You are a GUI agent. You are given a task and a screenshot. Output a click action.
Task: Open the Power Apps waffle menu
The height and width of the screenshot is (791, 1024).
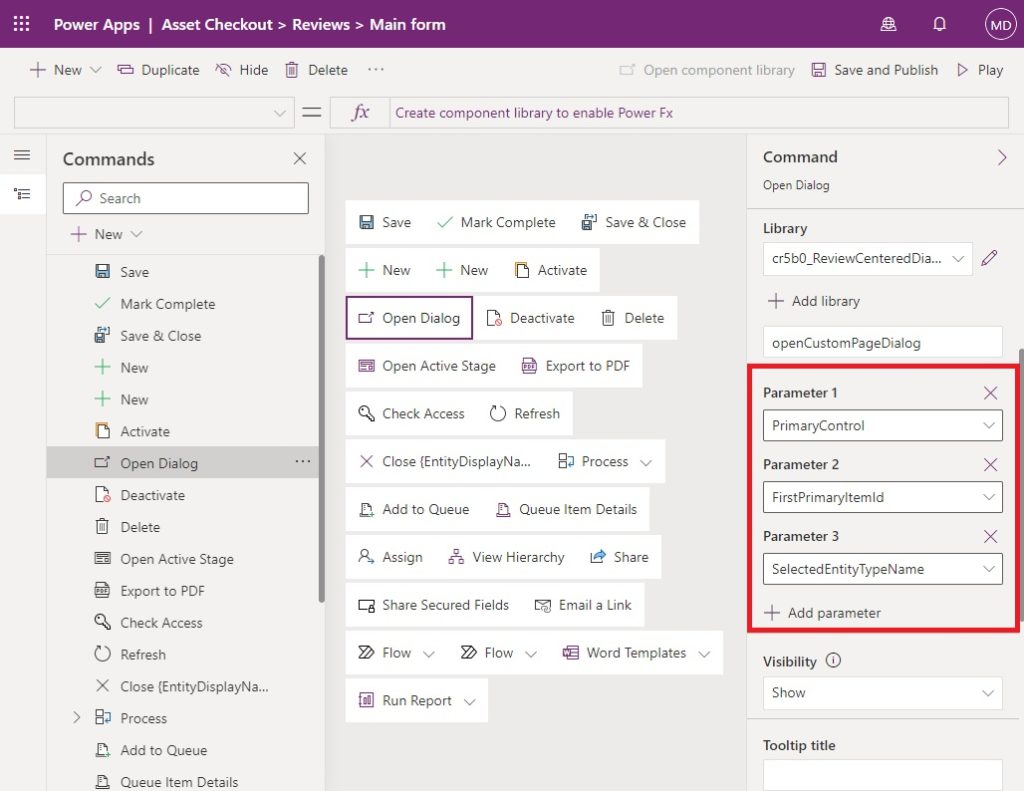tap(20, 24)
